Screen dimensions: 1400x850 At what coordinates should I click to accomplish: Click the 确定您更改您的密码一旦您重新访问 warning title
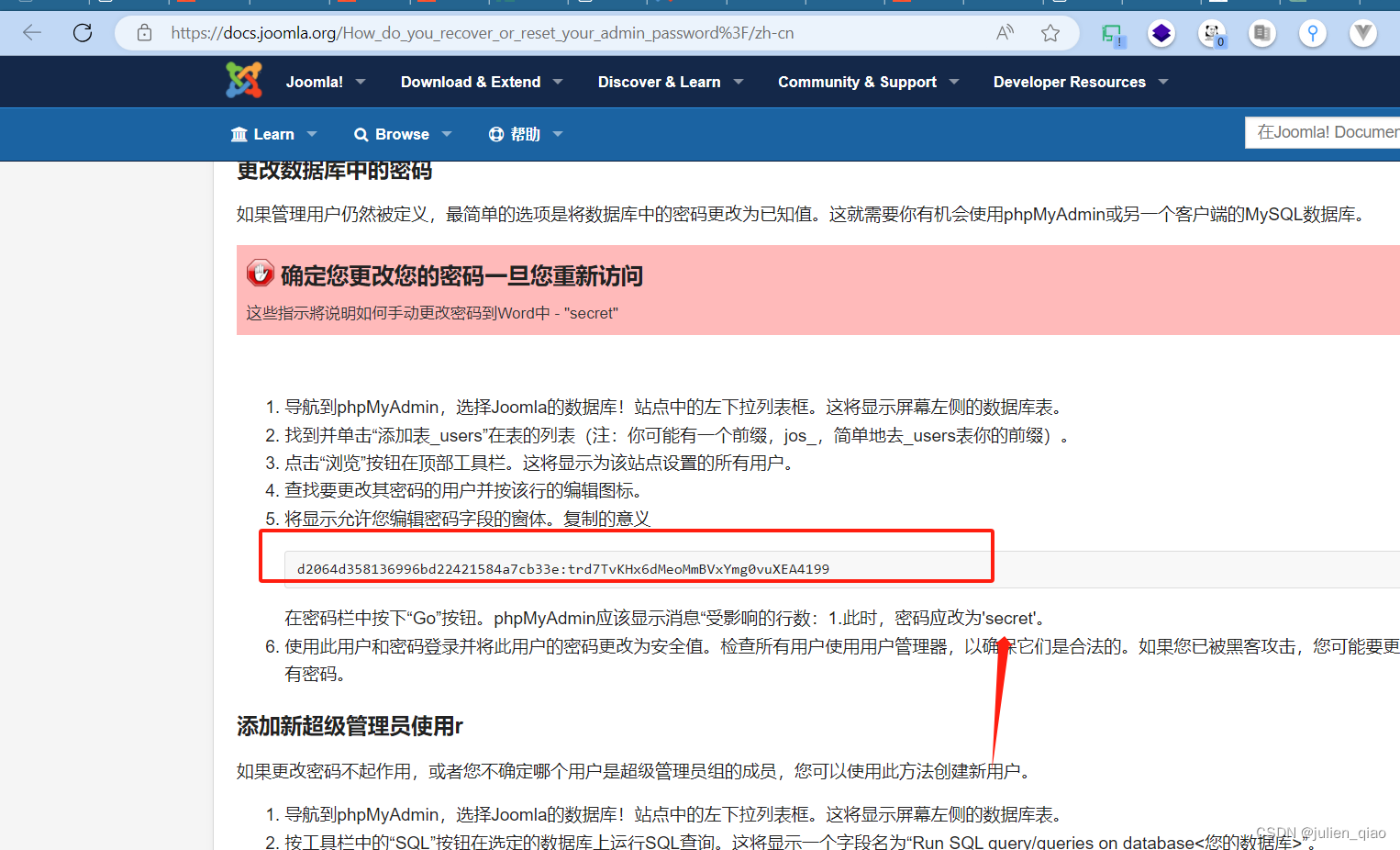click(461, 275)
